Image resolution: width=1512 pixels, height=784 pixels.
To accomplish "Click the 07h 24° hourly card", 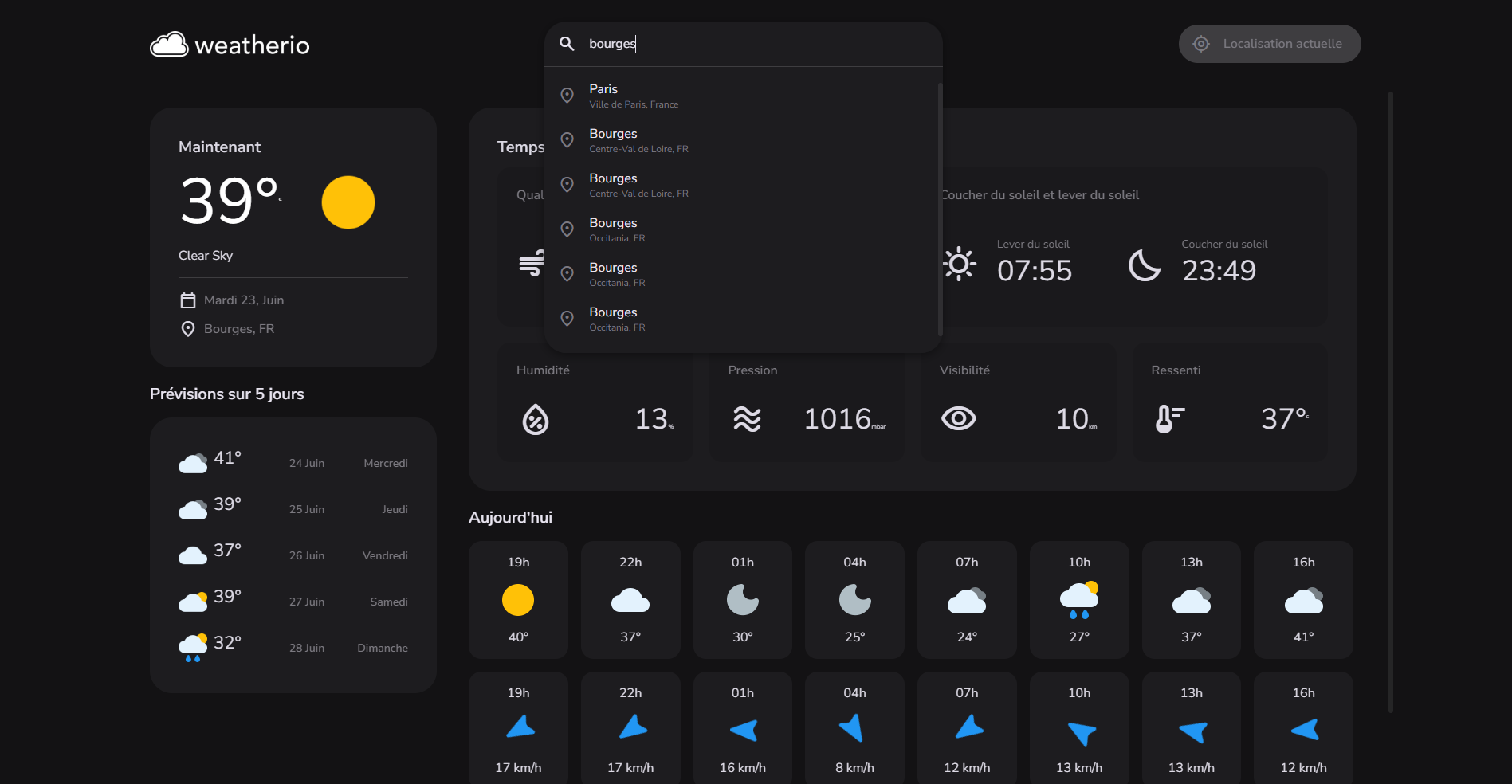I will (967, 600).
